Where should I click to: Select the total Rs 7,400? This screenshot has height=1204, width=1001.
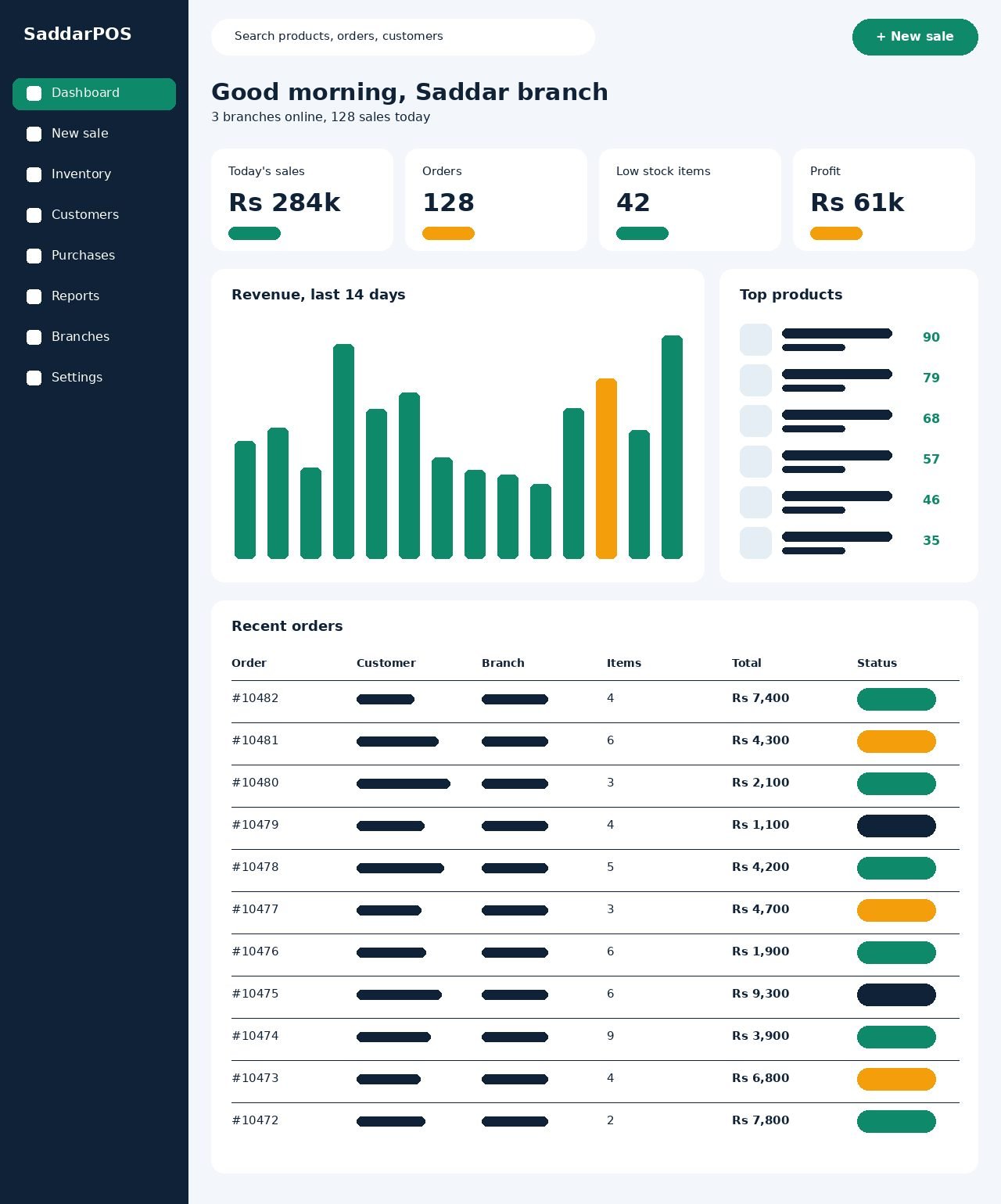click(760, 698)
